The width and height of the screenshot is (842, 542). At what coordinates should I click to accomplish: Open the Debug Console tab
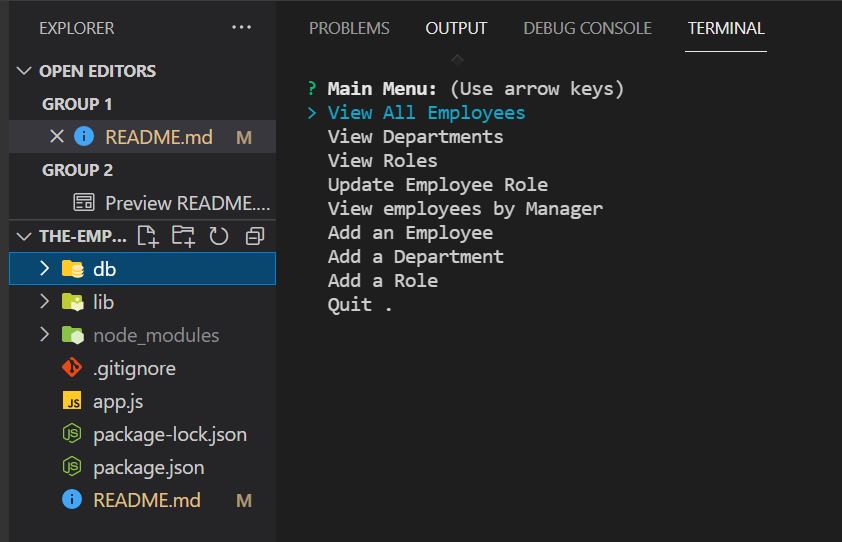(587, 28)
